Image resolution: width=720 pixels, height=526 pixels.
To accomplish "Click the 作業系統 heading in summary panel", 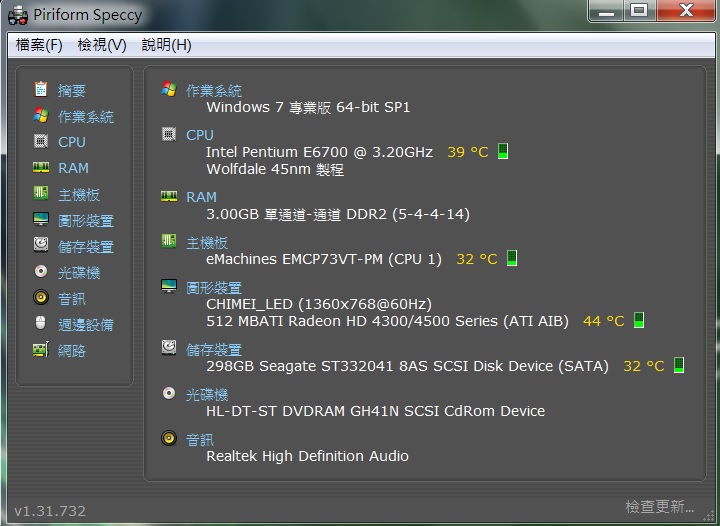I will click(x=214, y=91).
